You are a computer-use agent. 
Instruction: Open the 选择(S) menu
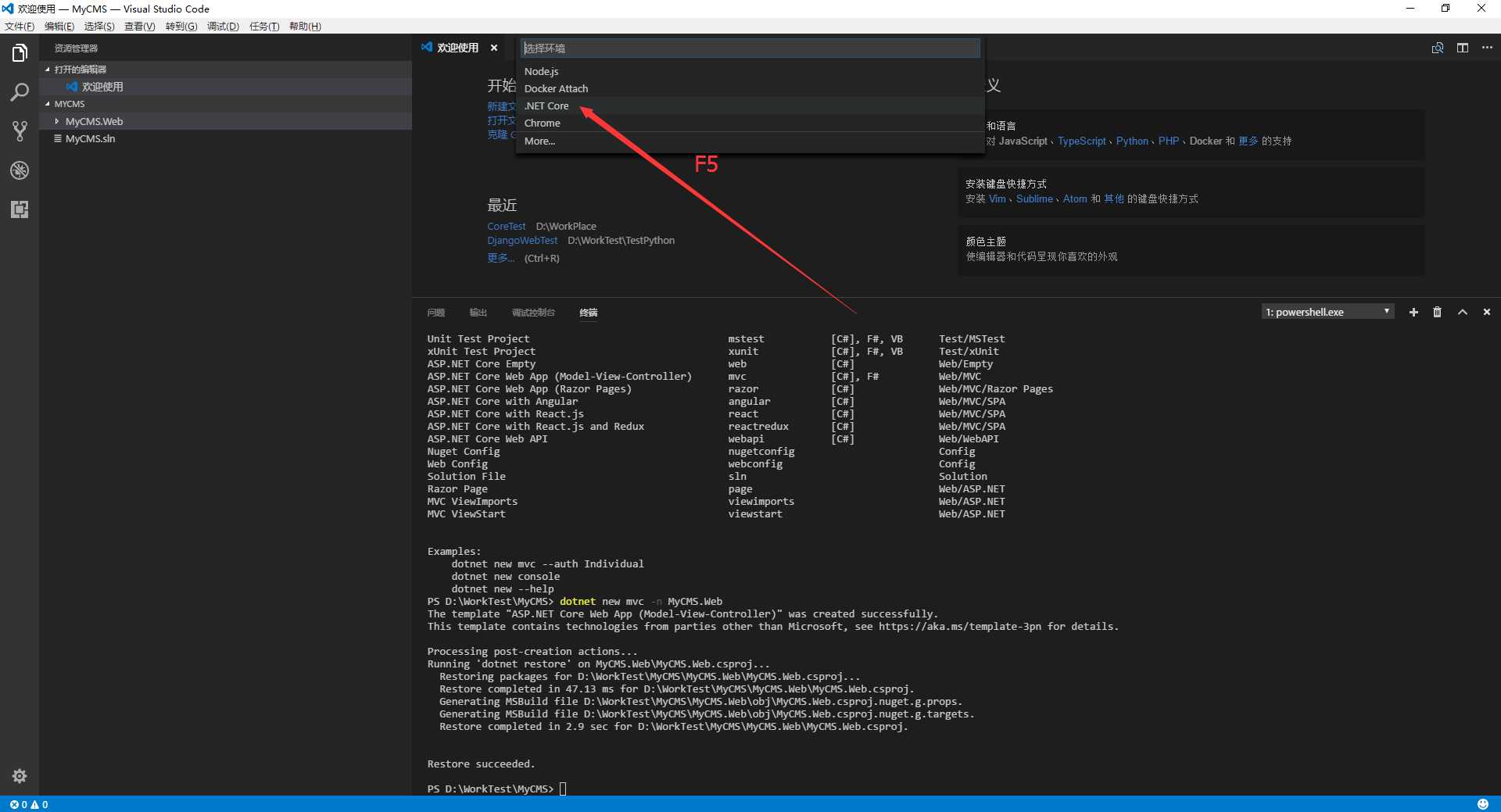click(99, 27)
